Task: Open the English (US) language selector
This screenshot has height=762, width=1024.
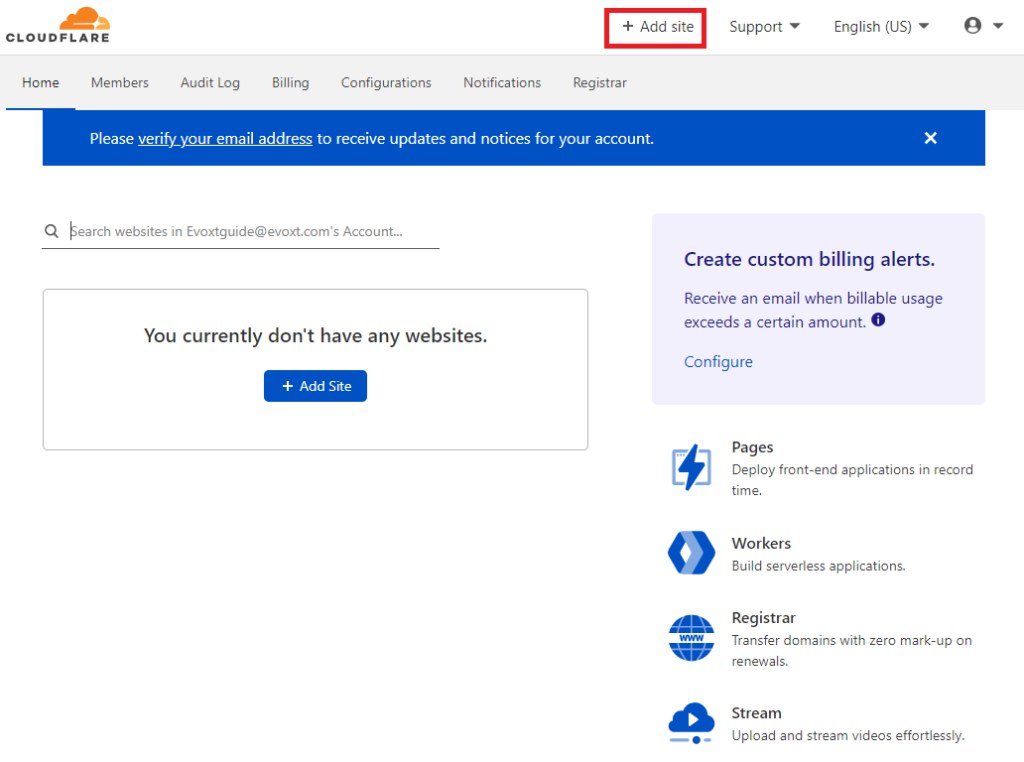Action: click(881, 27)
